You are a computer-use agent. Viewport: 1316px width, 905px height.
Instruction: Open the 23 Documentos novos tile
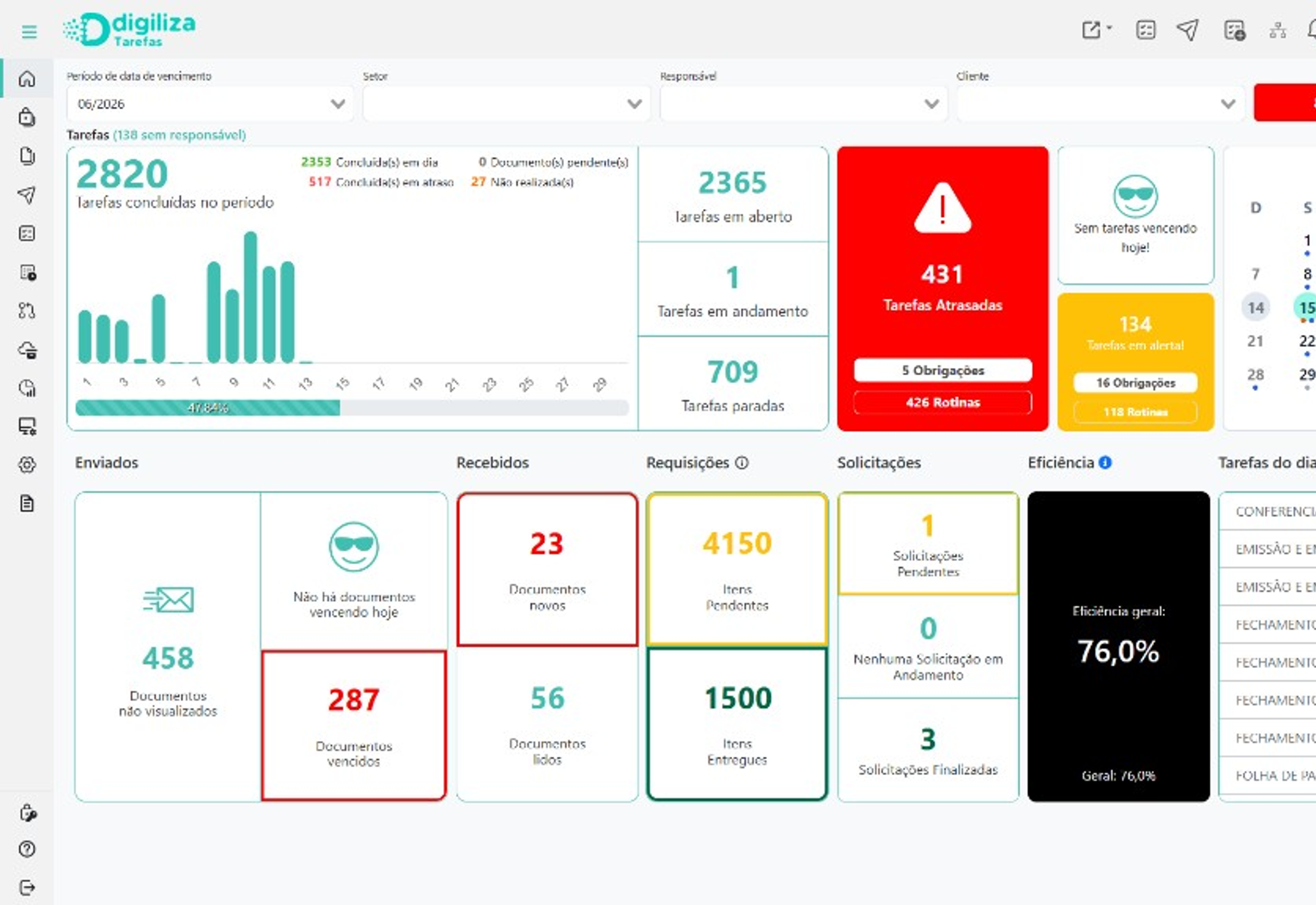tap(547, 569)
